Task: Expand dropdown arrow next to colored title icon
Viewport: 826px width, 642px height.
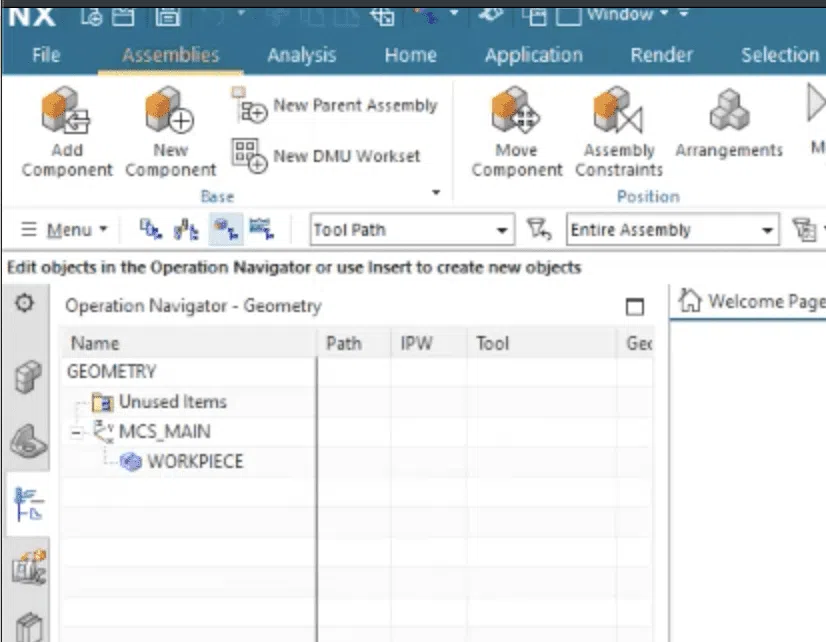Action: coord(454,13)
